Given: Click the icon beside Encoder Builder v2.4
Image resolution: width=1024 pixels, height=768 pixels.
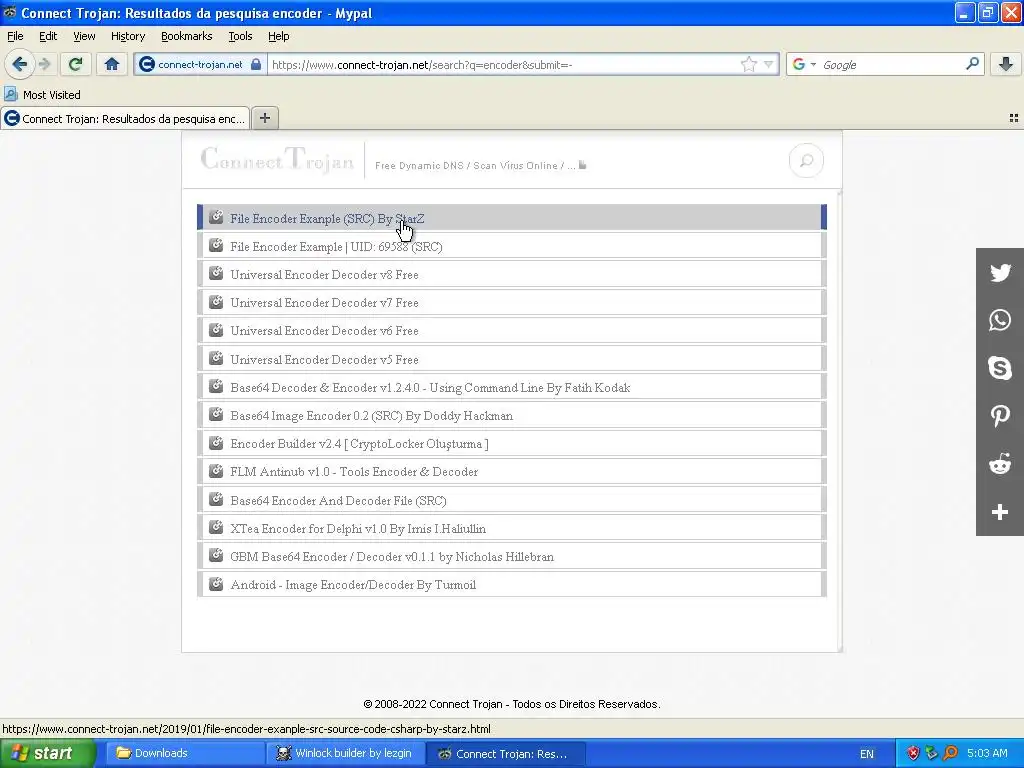Looking at the screenshot, I should (216, 442).
